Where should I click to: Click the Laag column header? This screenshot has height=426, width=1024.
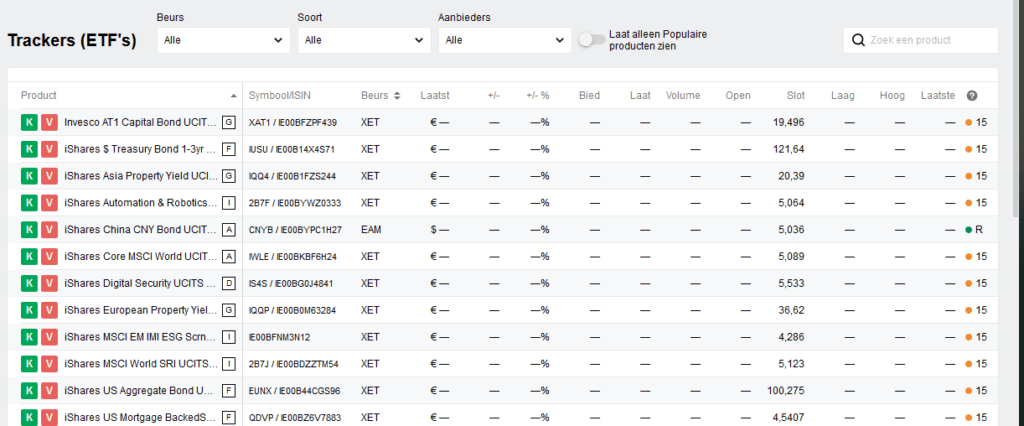[842, 95]
